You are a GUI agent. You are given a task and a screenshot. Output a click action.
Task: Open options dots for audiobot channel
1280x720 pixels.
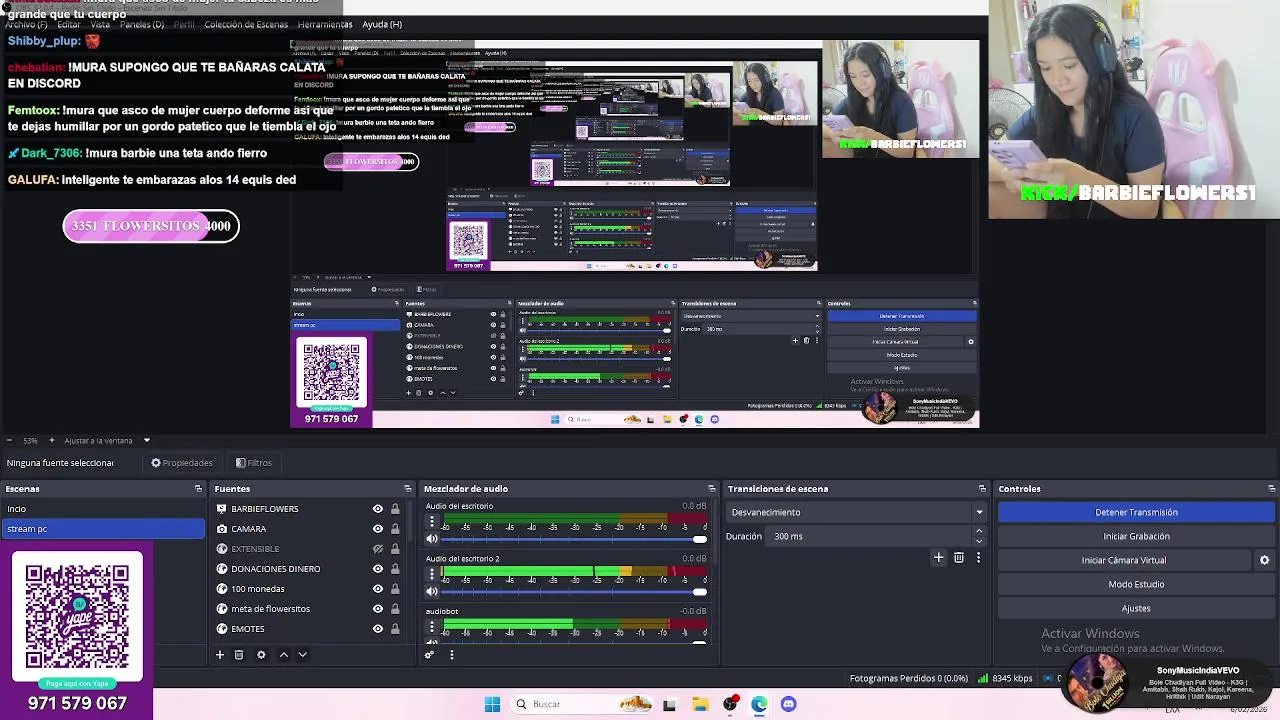[432, 627]
